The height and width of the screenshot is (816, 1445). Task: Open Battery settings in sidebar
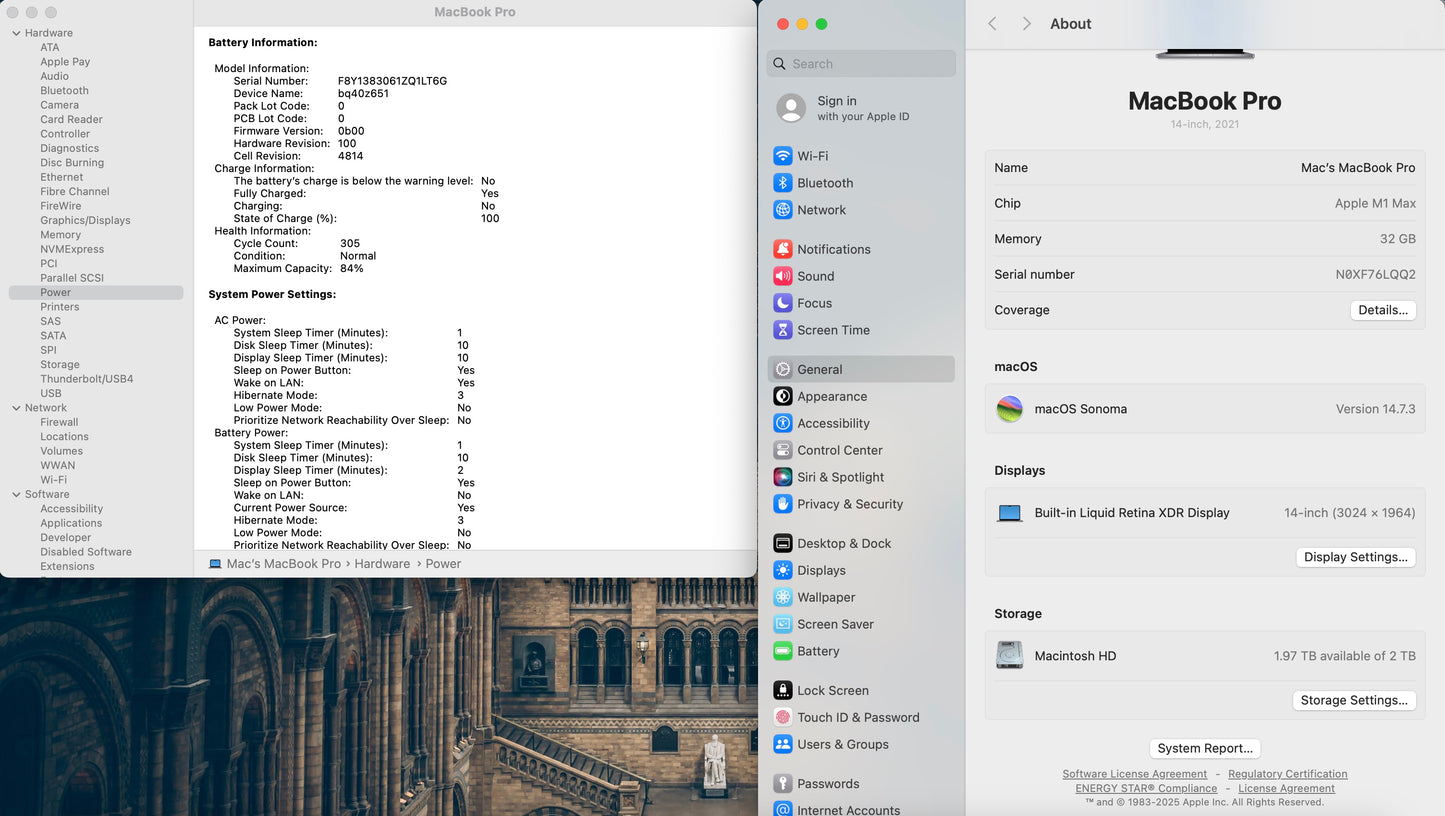point(817,651)
